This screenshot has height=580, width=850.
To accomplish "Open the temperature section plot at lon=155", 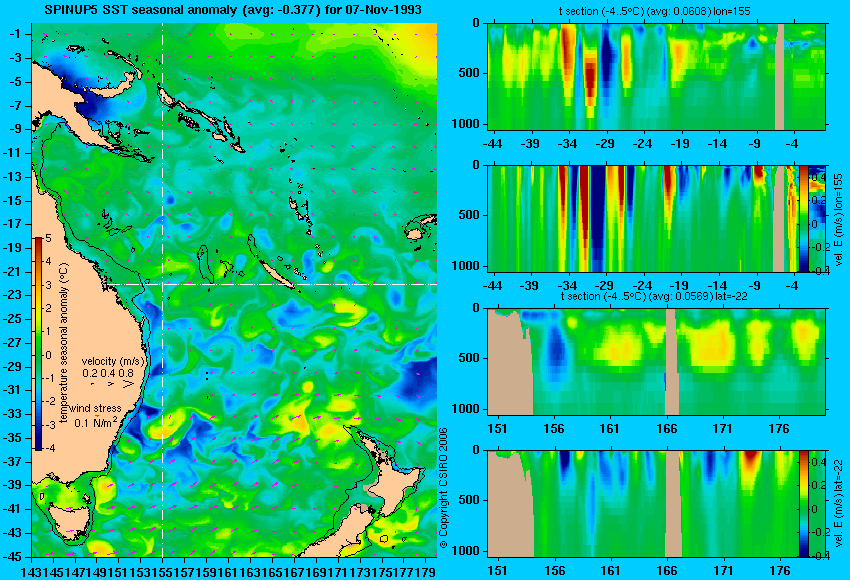I will [656, 76].
